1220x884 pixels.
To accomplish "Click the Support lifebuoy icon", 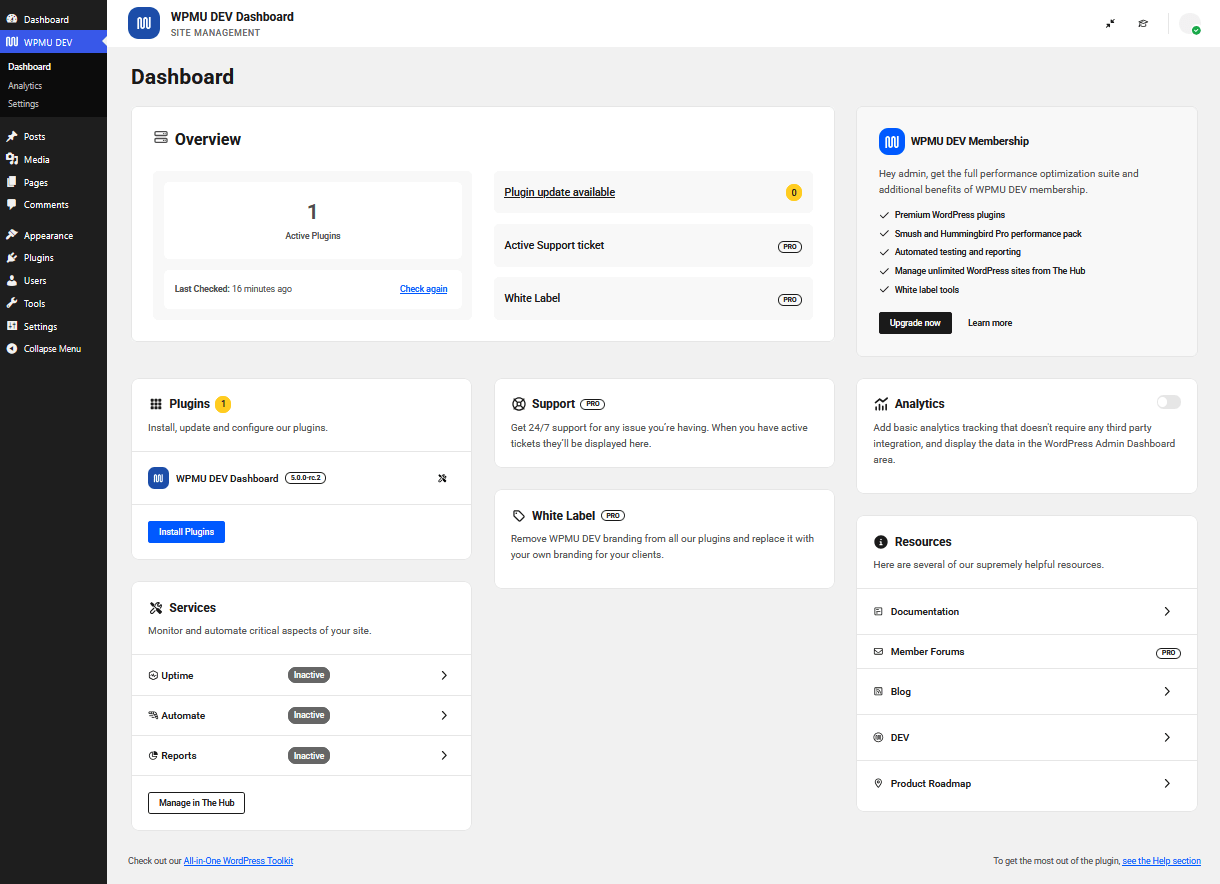I will (518, 404).
